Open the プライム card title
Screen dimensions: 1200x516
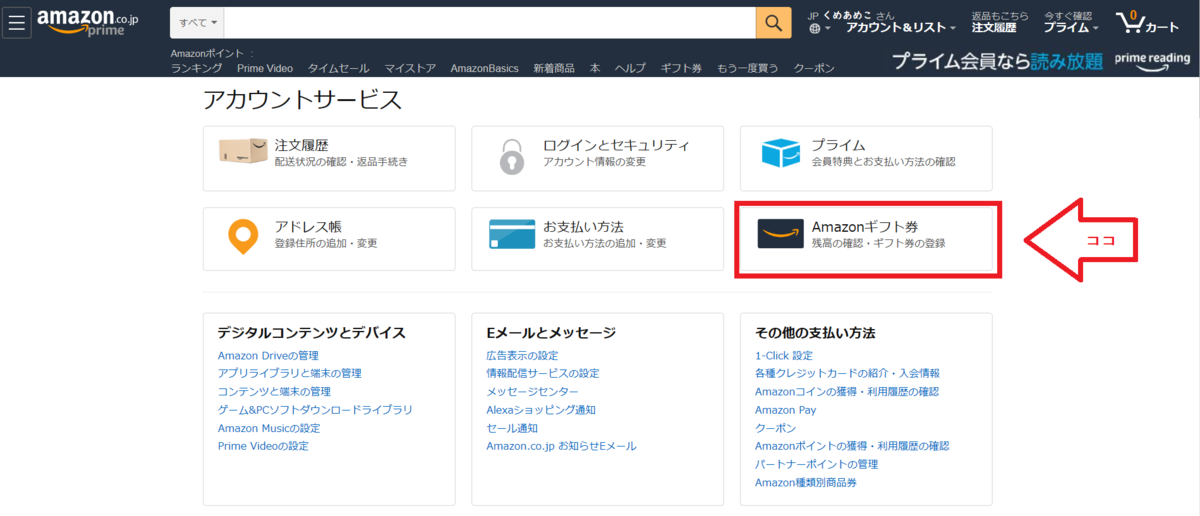[838, 144]
